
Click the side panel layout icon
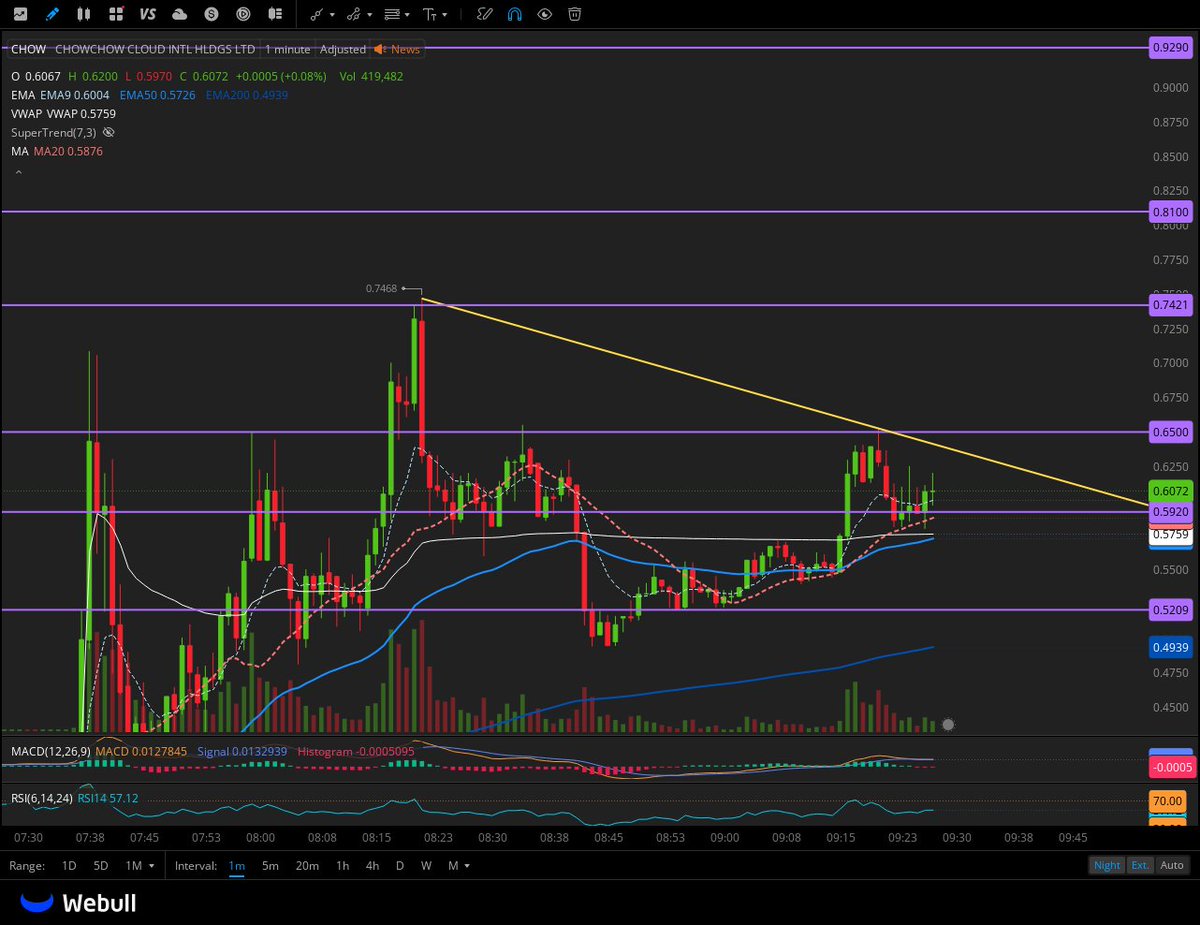pyautogui.click(x=275, y=14)
